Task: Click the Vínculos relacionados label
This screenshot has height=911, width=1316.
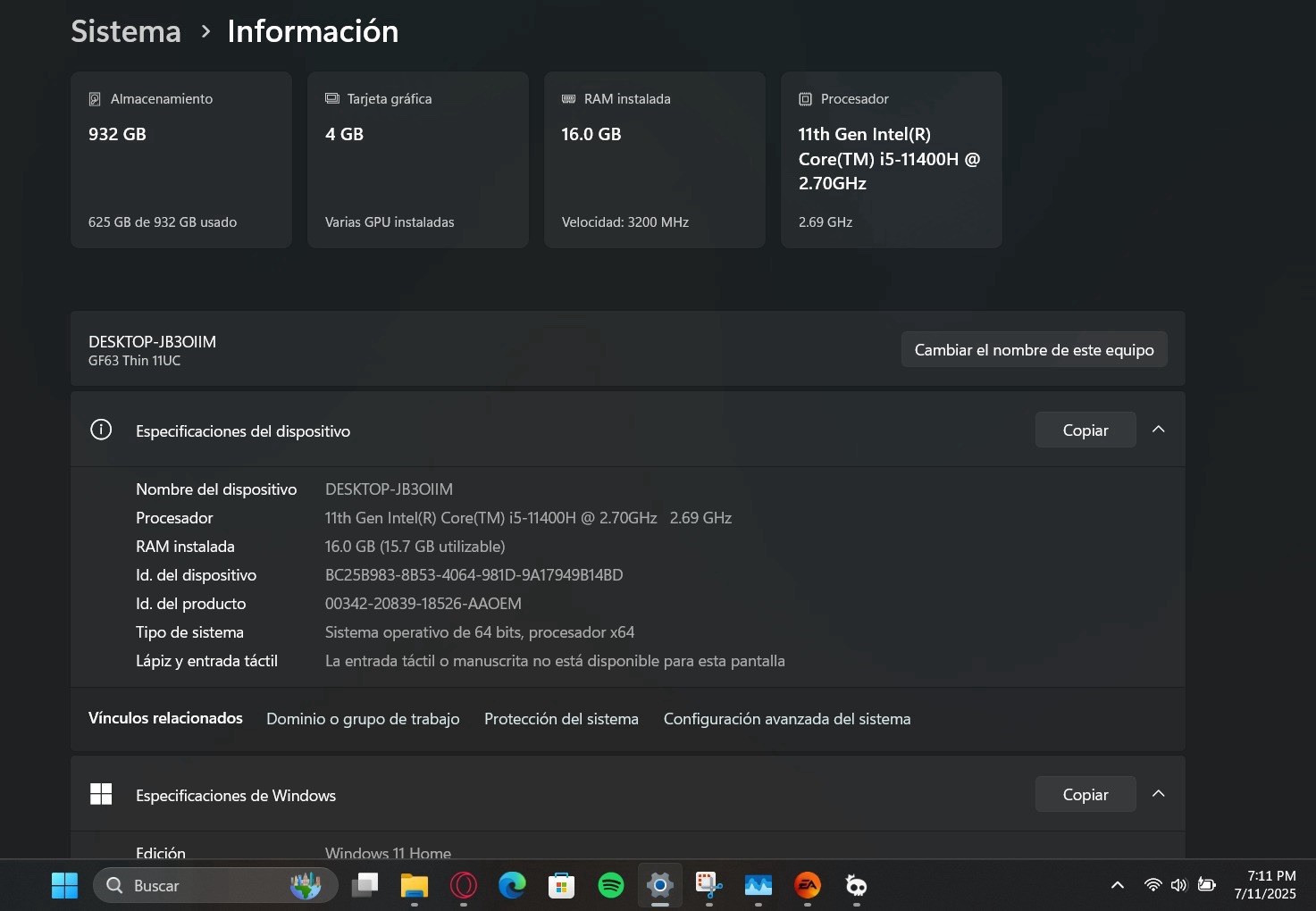Action: [x=165, y=718]
